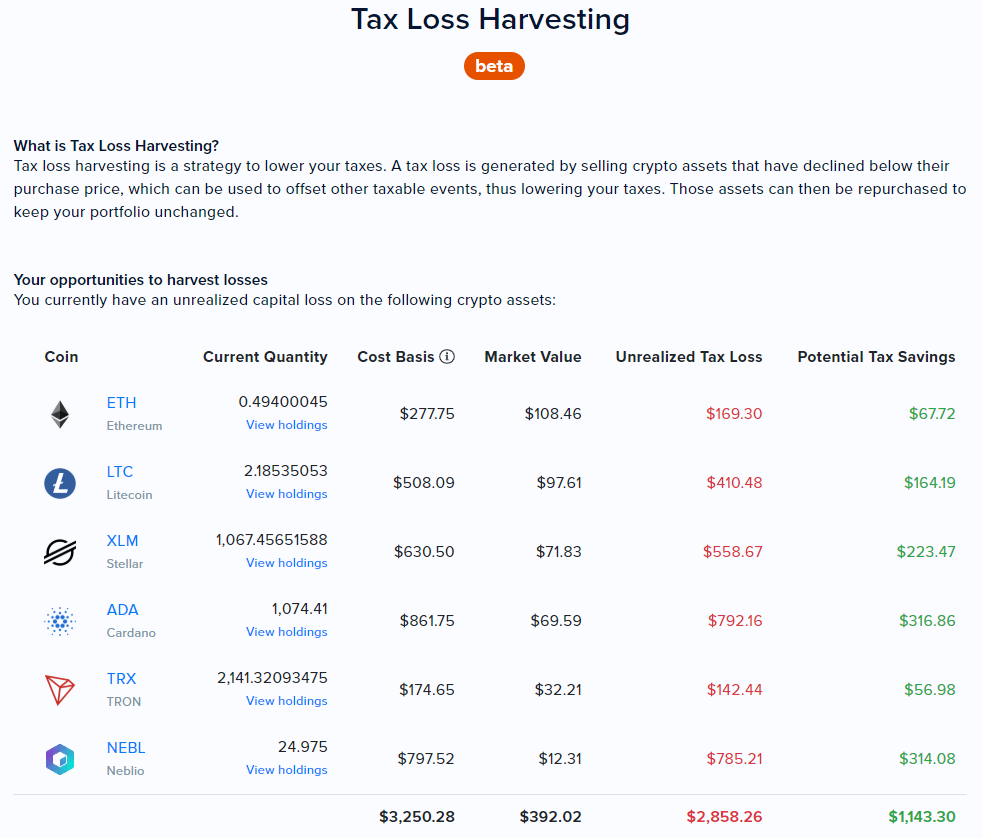Click ETH unrealized loss $169.30
Image resolution: width=982 pixels, height=838 pixels.
(x=734, y=413)
